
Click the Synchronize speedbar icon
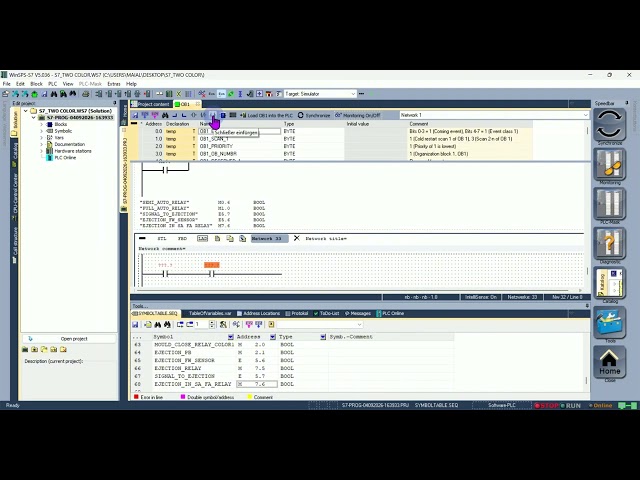(x=609, y=125)
